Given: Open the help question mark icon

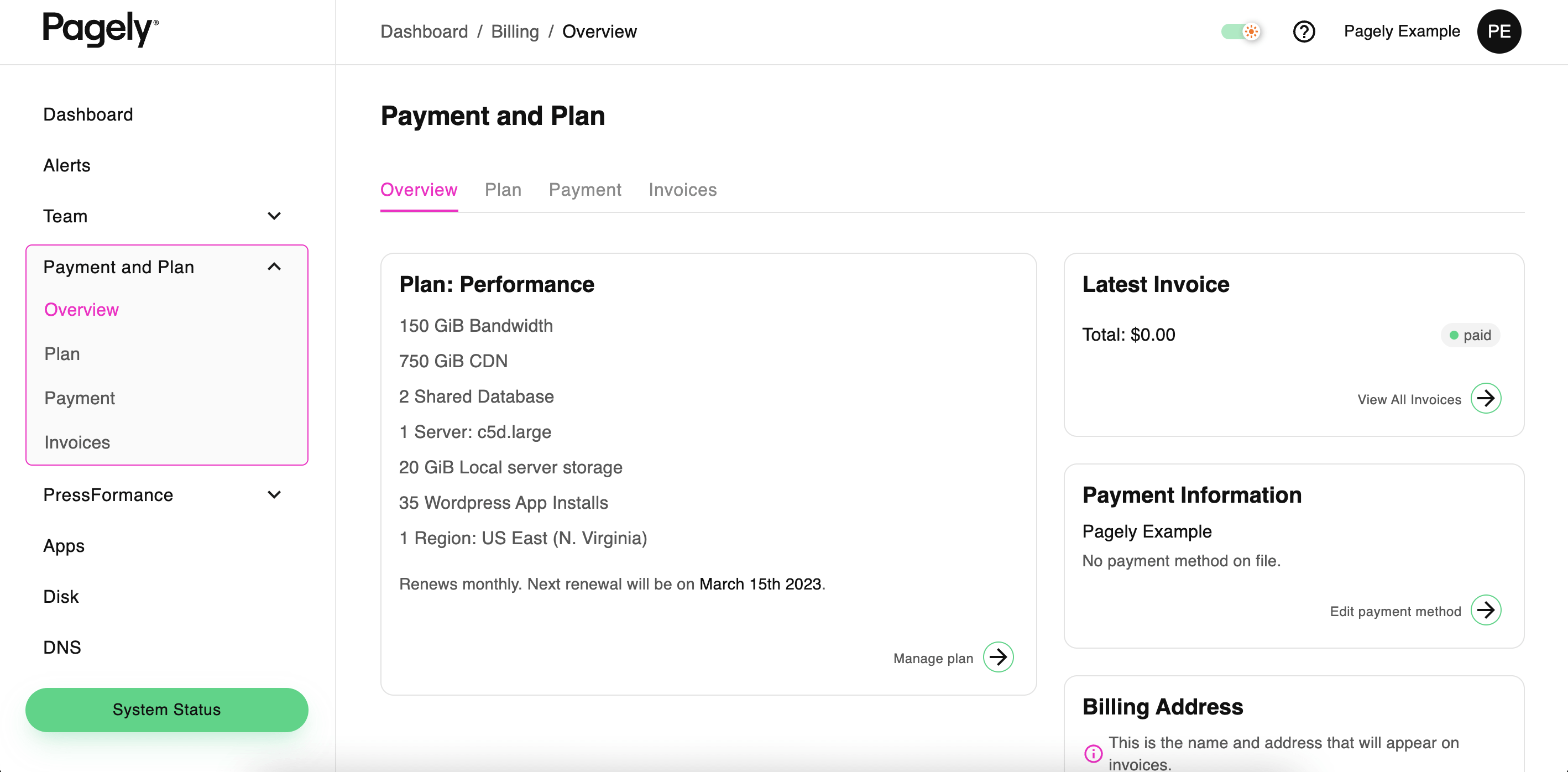Looking at the screenshot, I should pos(1304,32).
